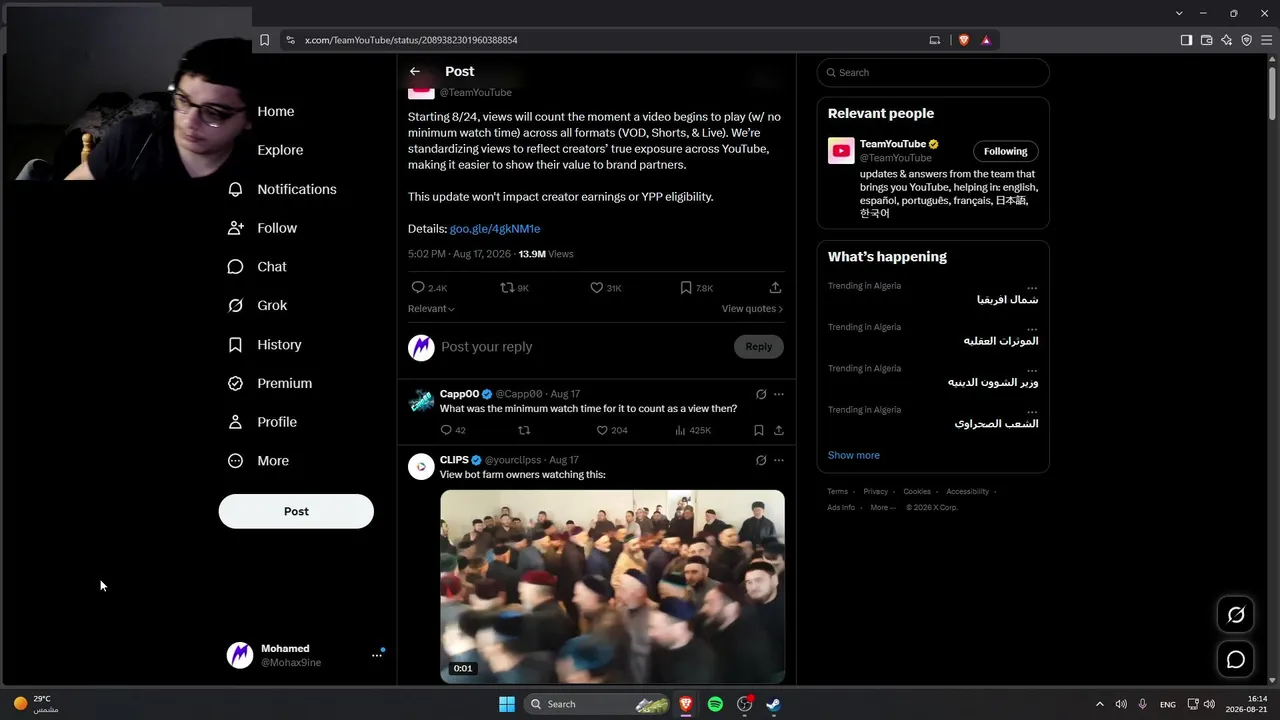Viewport: 1280px width, 720px height.
Task: Open the Brave Shields icon
Action: coord(964,40)
